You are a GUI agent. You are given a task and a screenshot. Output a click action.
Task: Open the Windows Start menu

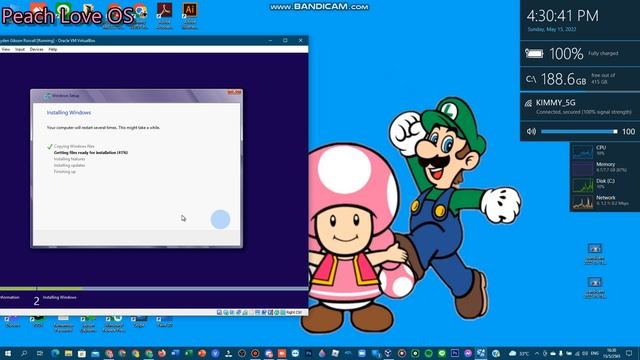(8, 353)
